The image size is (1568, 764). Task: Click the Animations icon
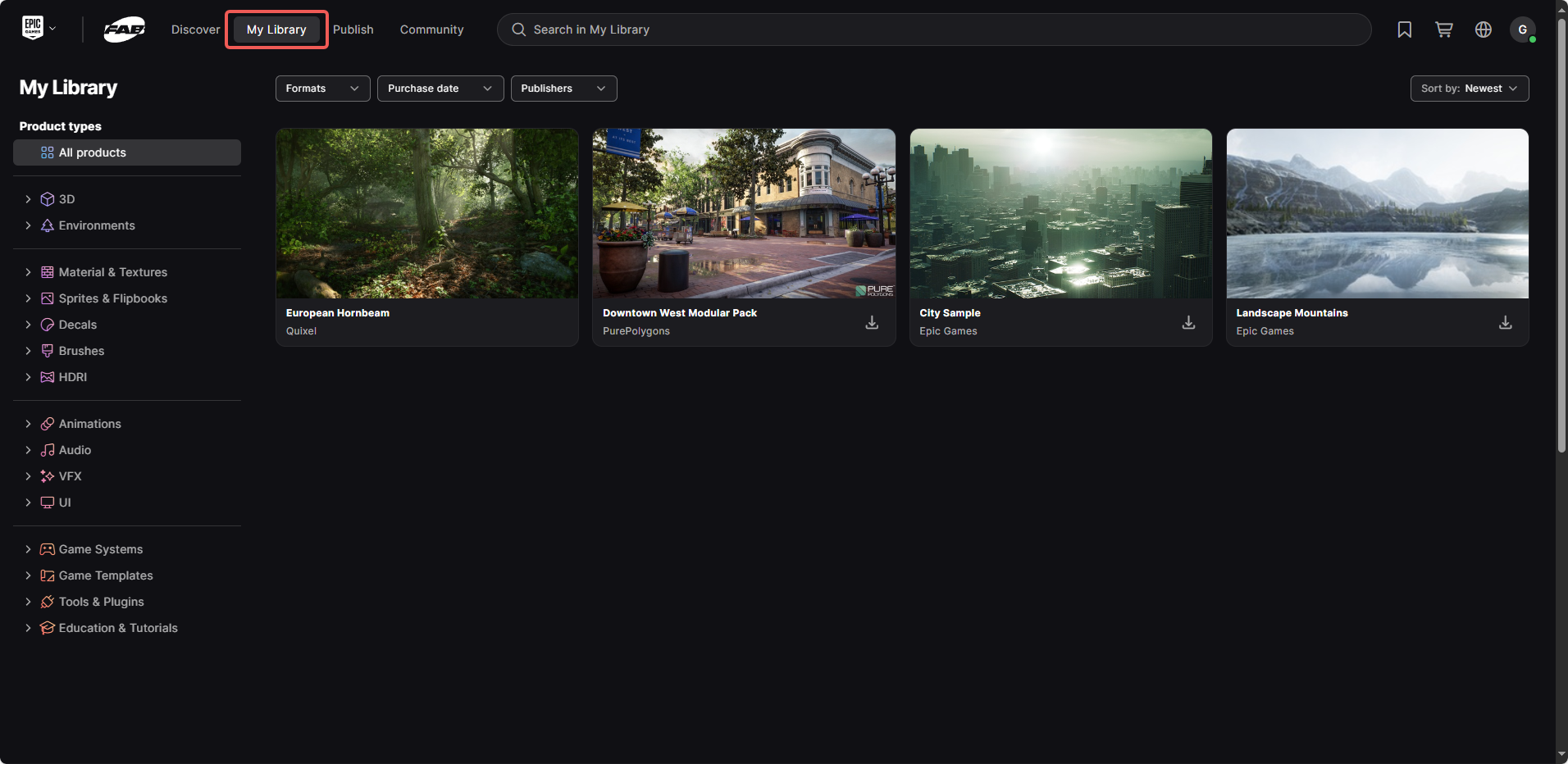(48, 424)
